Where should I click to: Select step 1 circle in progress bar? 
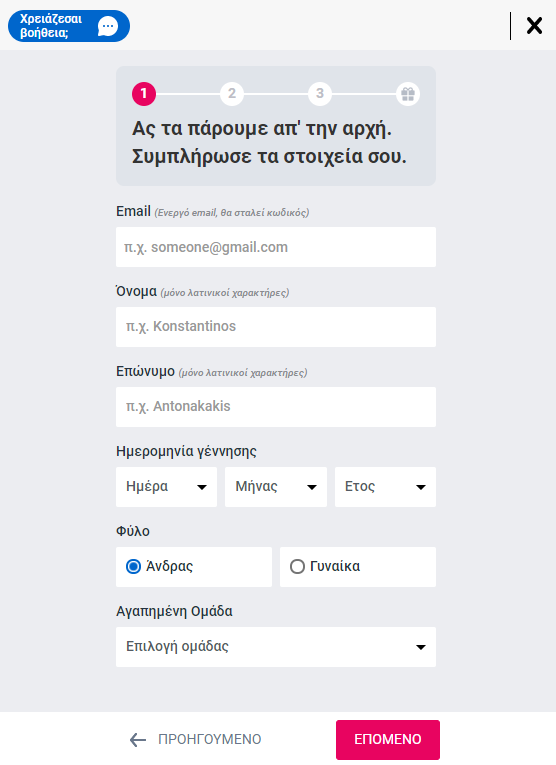point(144,94)
